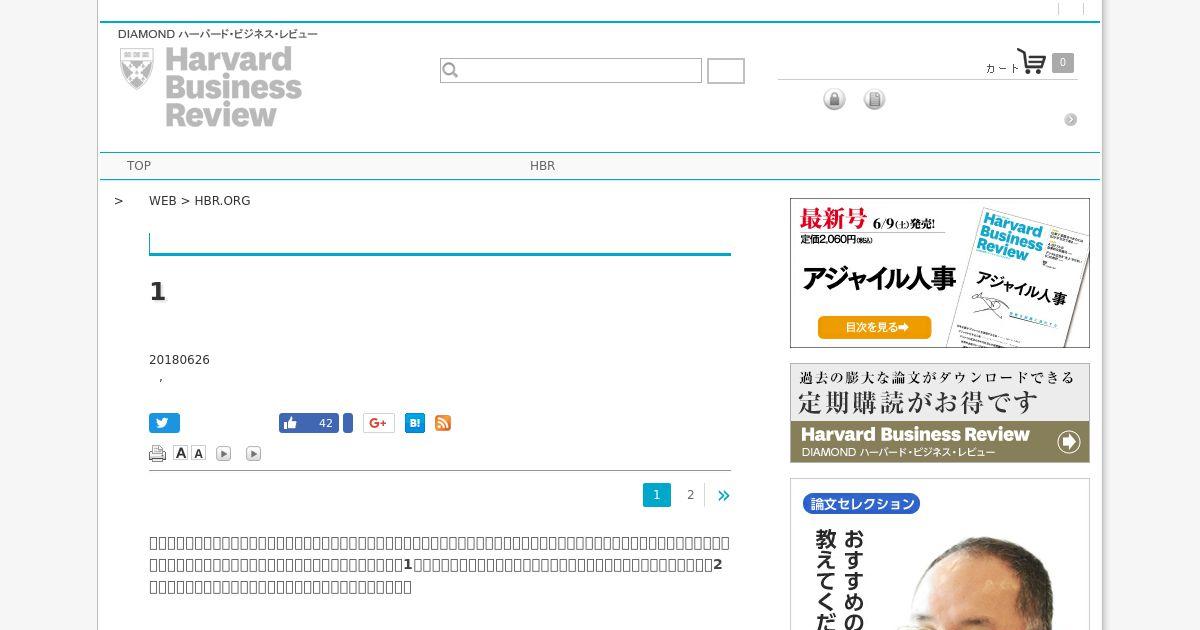Follow the HBR.ORG breadcrumb link
Viewport: 1200px width, 630px height.
tap(222, 201)
